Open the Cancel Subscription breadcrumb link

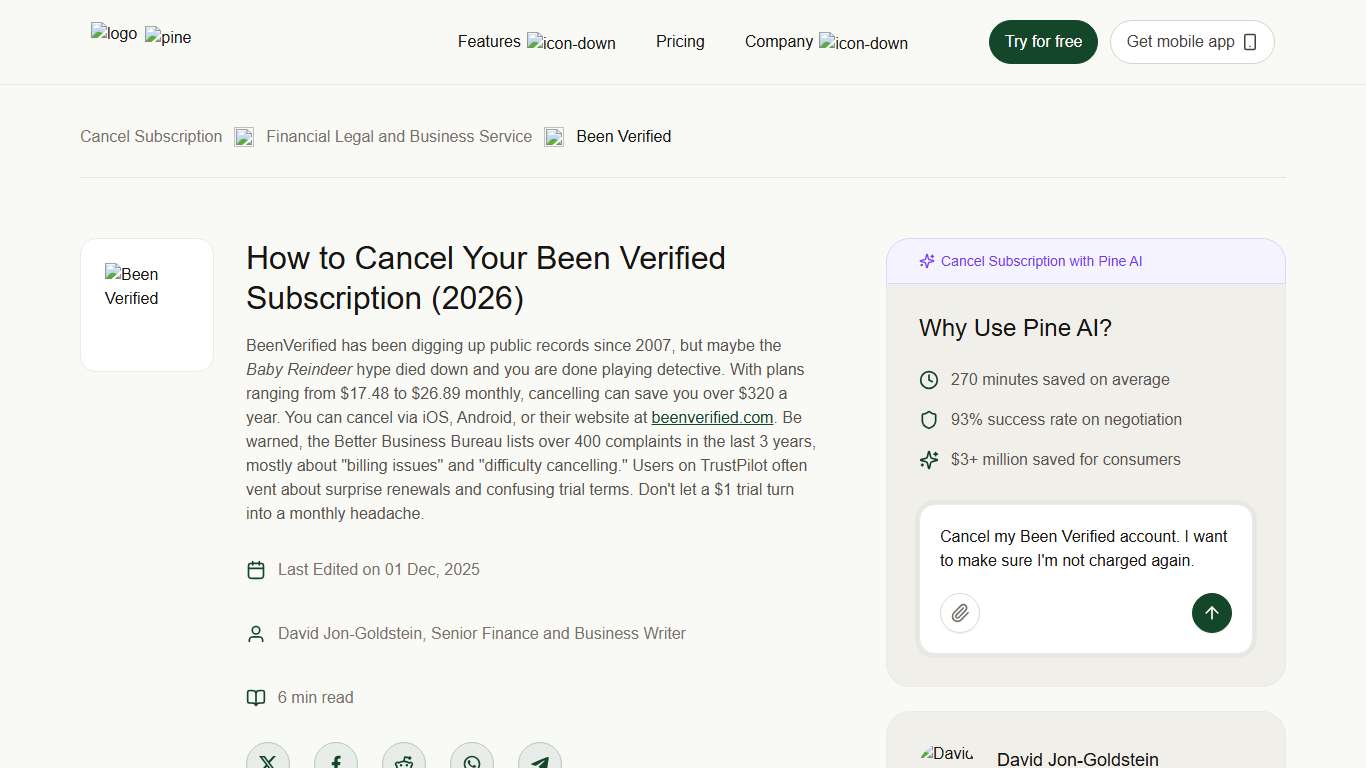tap(150, 136)
